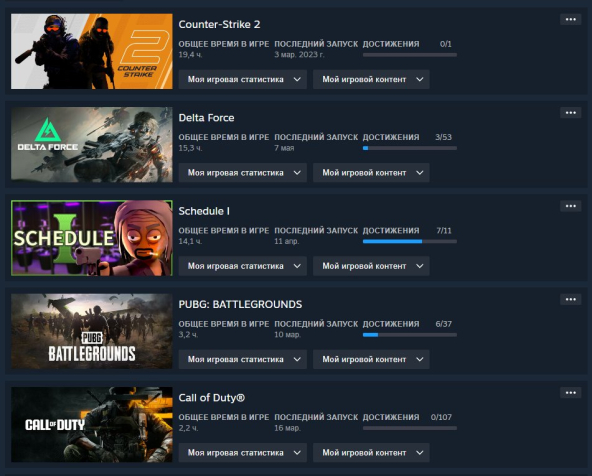The width and height of the screenshot is (592, 476).
Task: Open the three-dot menu for Counter-Strike 2
Action: [570, 20]
